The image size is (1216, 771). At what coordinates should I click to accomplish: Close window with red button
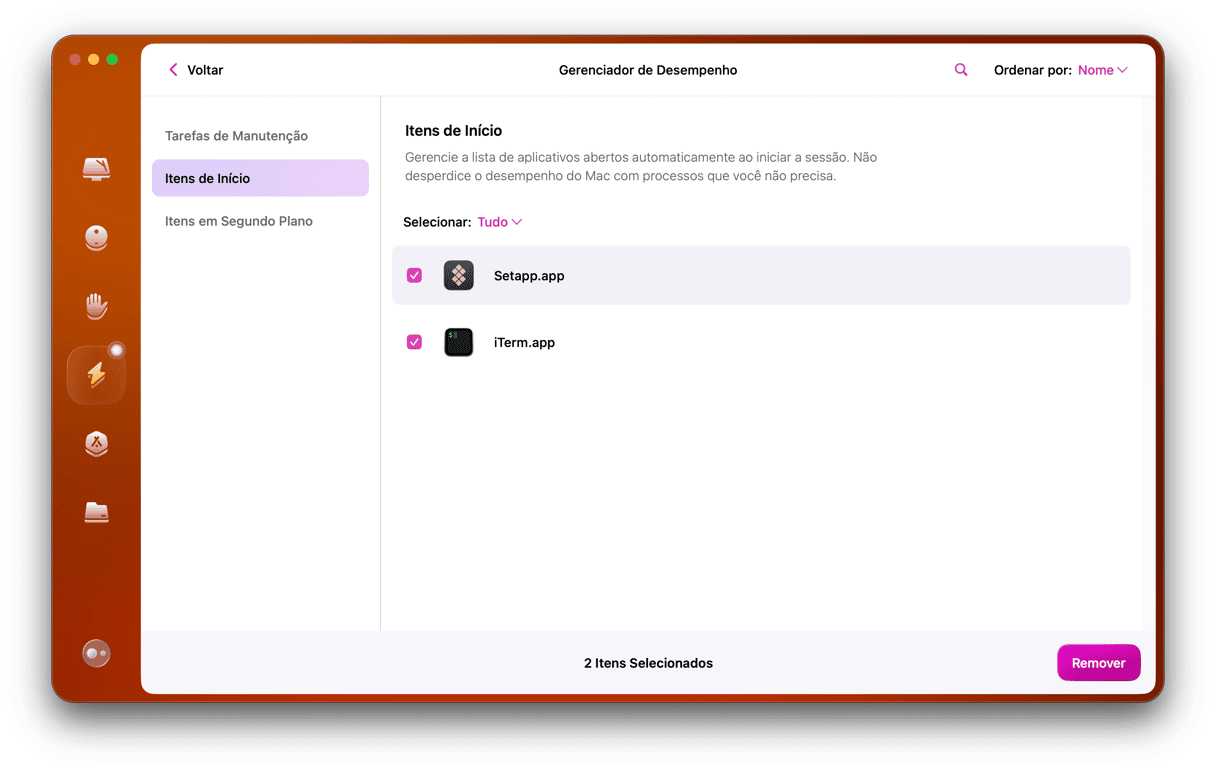[75, 60]
